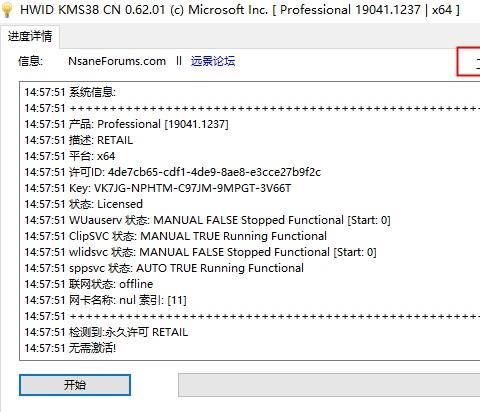Screen dimensions: 480x412
Task: Click the HWID KMS38 CN window title
Action: click(240, 10)
